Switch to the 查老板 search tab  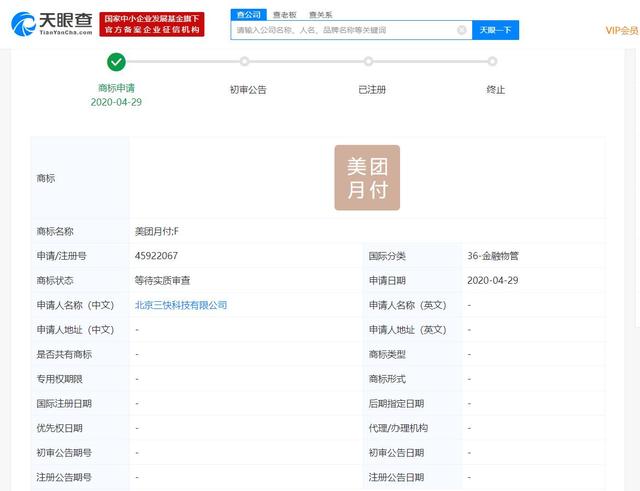tap(286, 14)
